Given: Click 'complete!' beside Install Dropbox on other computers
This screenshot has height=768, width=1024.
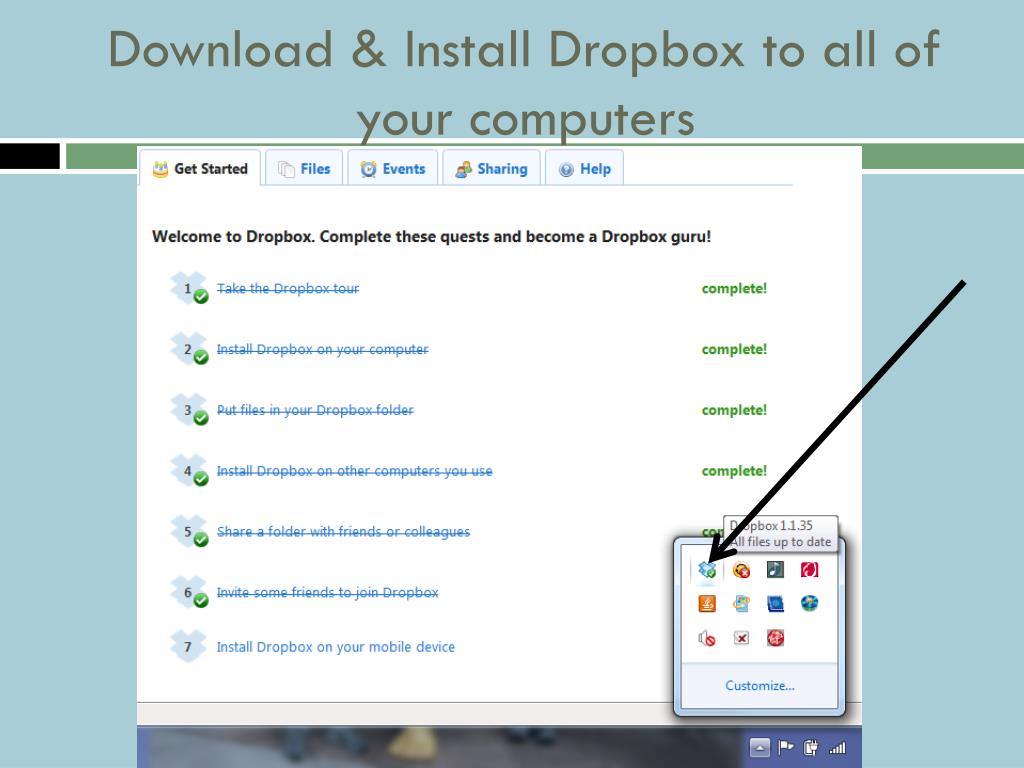Looking at the screenshot, I should 734,471.
